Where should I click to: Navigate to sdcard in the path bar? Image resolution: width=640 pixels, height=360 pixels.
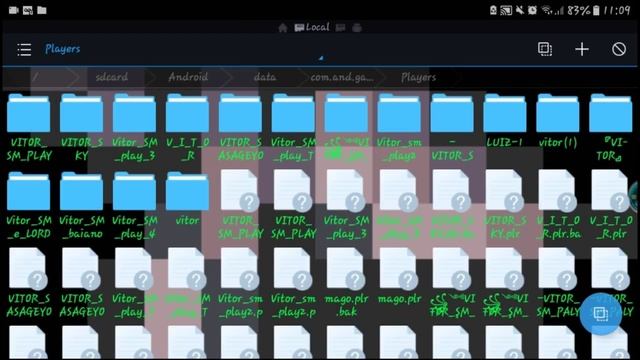[x=111, y=77]
